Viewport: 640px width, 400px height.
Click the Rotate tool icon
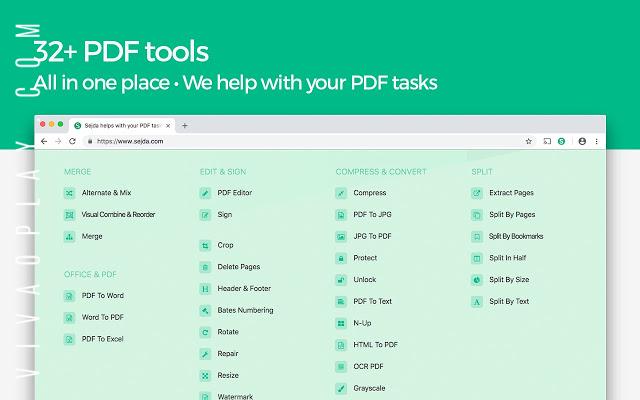[205, 332]
